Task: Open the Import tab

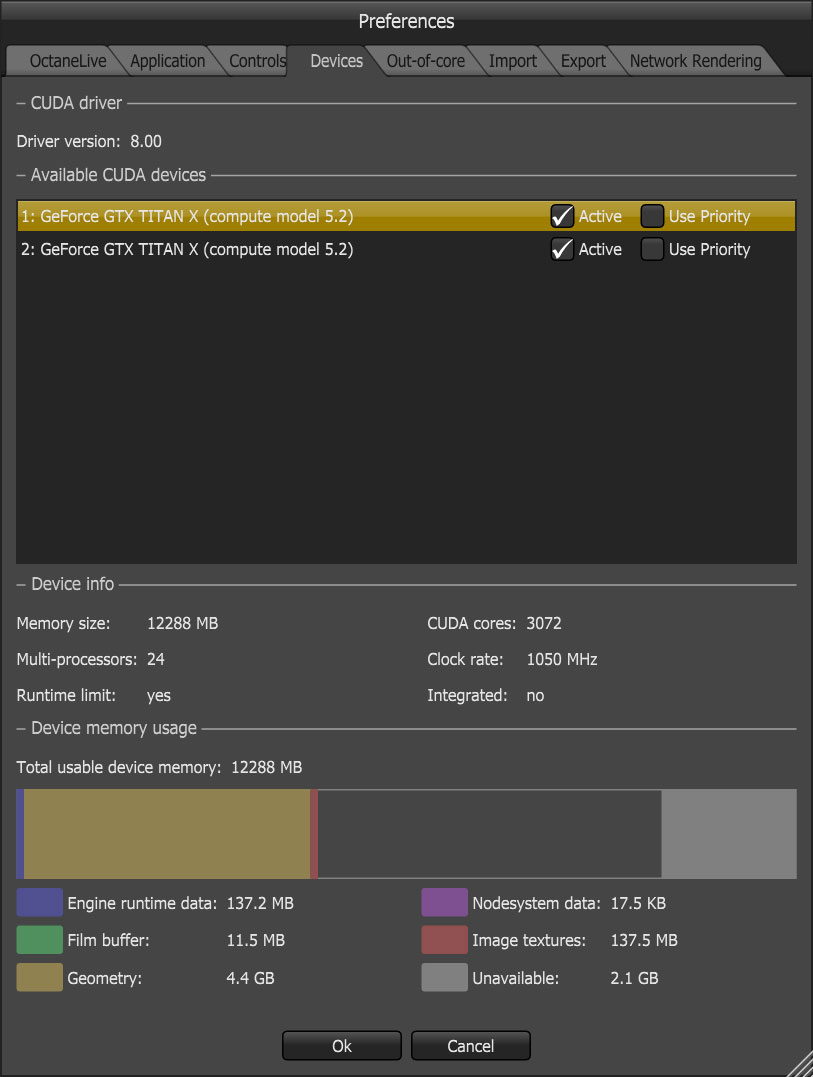Action: [x=513, y=61]
